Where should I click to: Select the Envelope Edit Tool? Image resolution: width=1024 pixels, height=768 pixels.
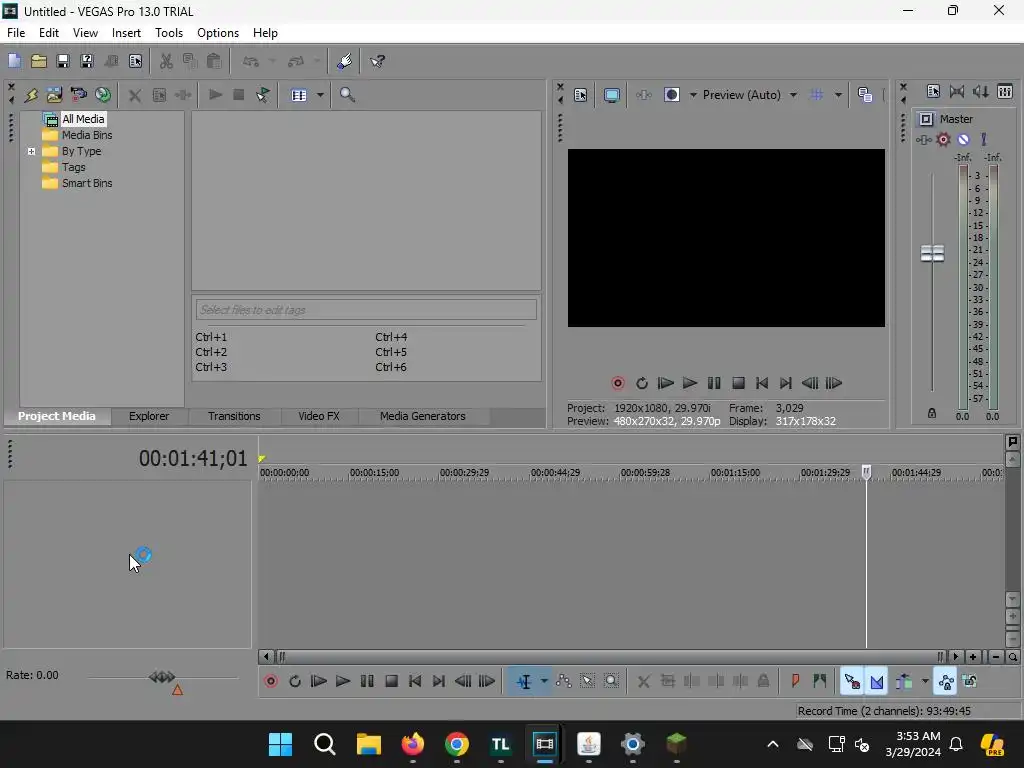pyautogui.click(x=563, y=682)
